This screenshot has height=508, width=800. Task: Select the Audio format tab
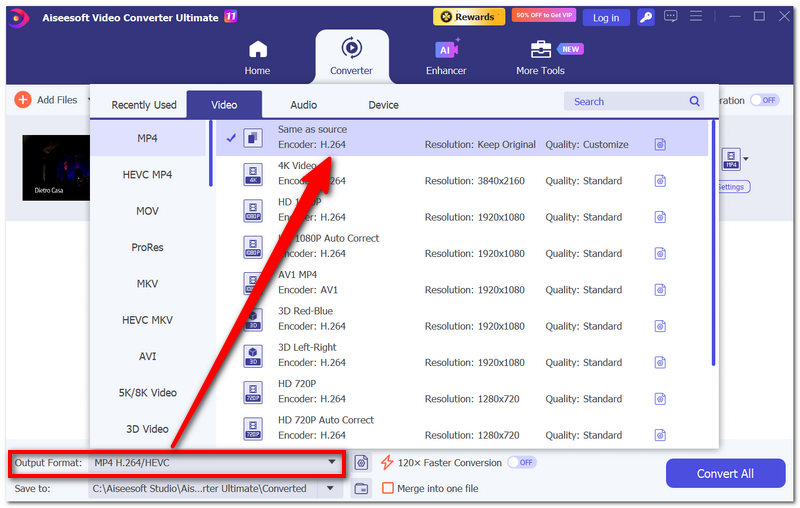[x=304, y=105]
